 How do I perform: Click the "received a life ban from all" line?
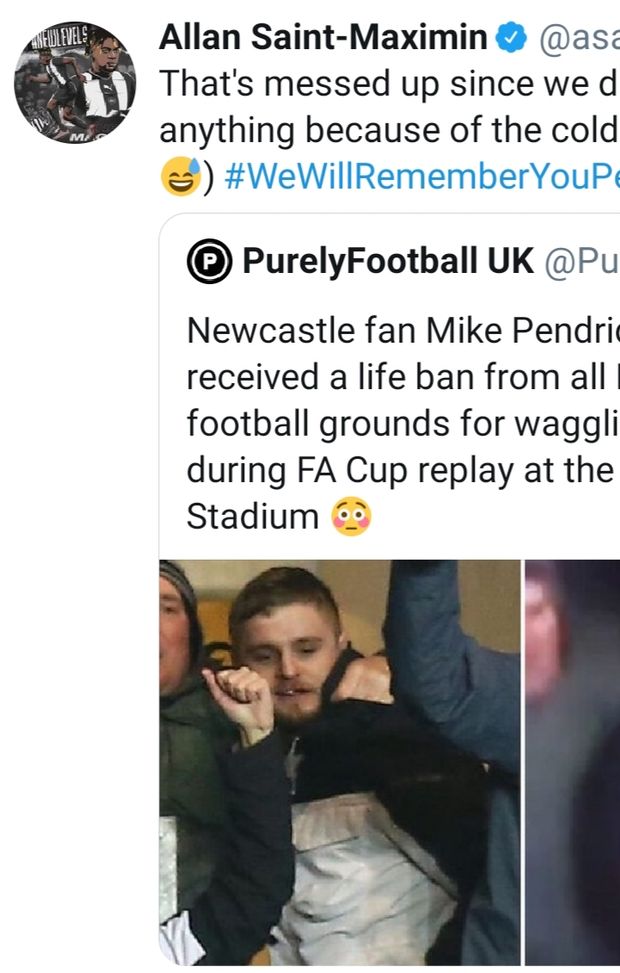pyautogui.click(x=400, y=376)
